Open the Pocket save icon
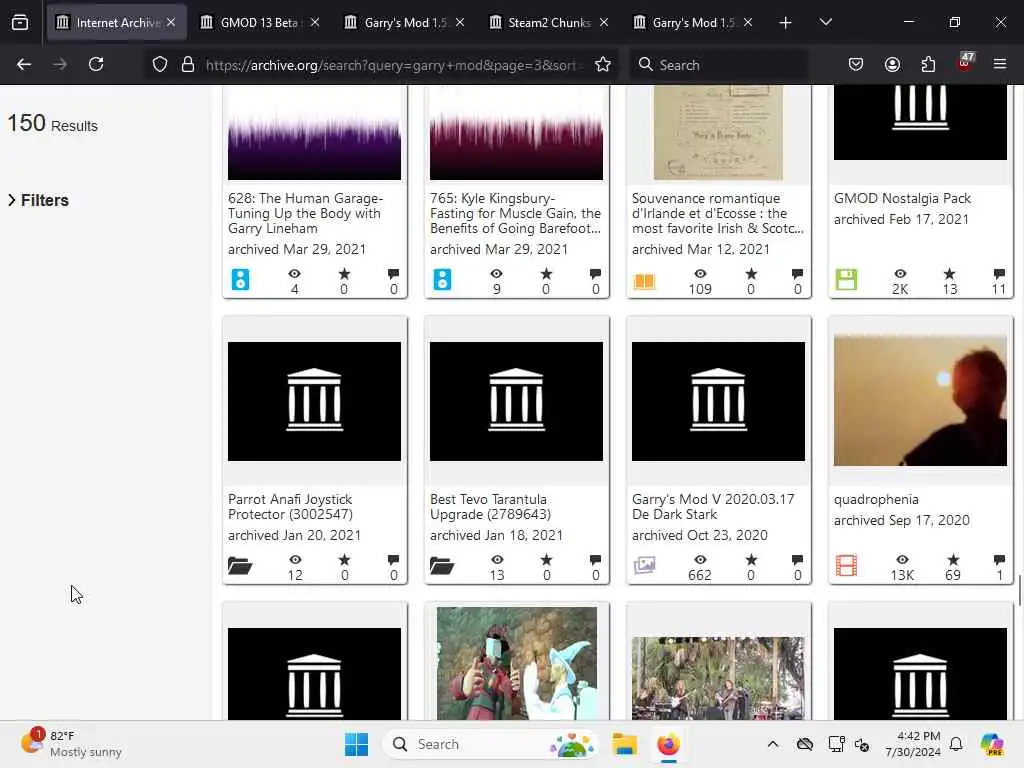The image size is (1024, 768). pyautogui.click(x=856, y=64)
